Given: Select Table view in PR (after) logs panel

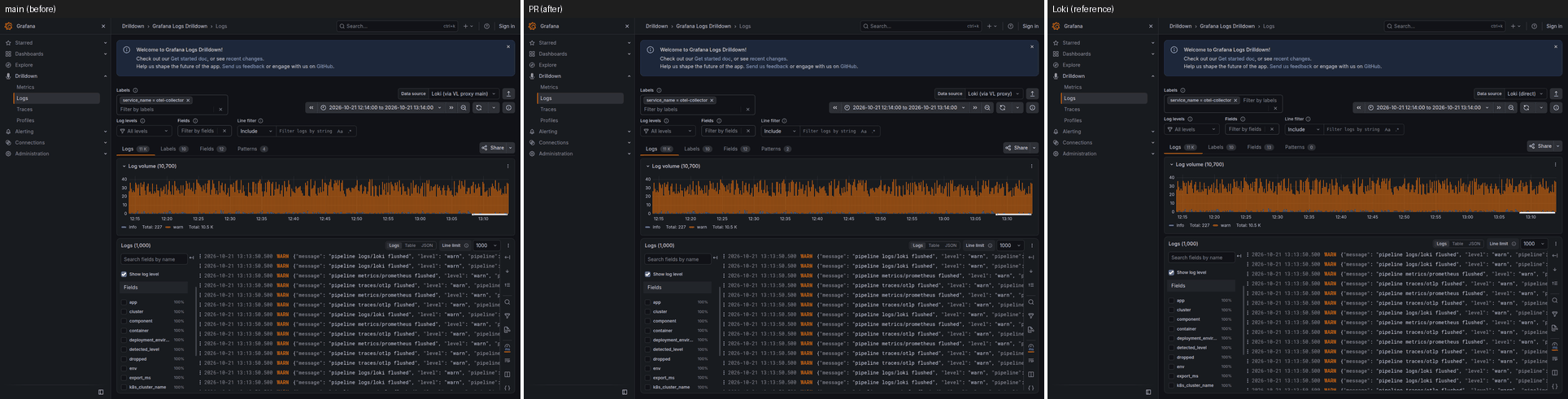Looking at the screenshot, I should (x=934, y=245).
